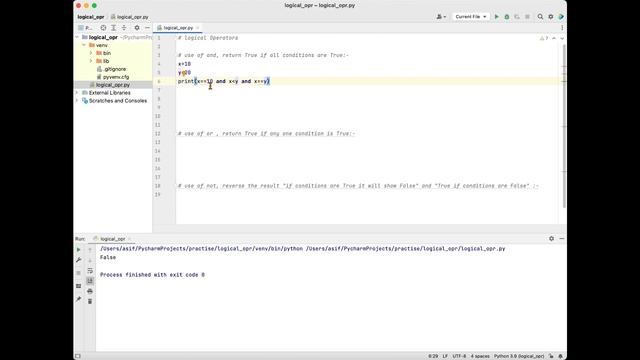The height and width of the screenshot is (360, 640).
Task: Expand all icon in Project panel toolbar
Action: tap(113, 28)
